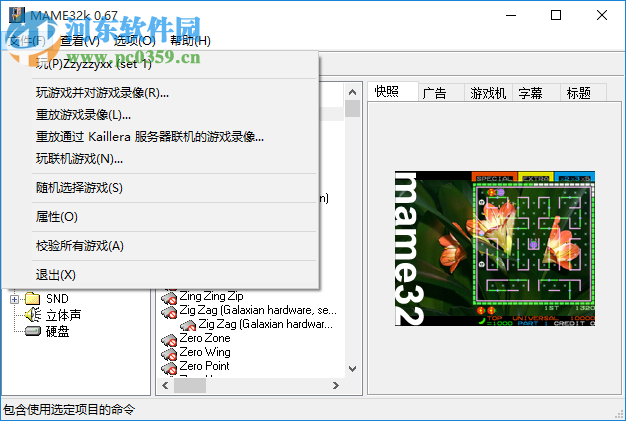This screenshot has width=626, height=421.
Task: Click the Zing Zing Zip game icon
Action: (169, 297)
